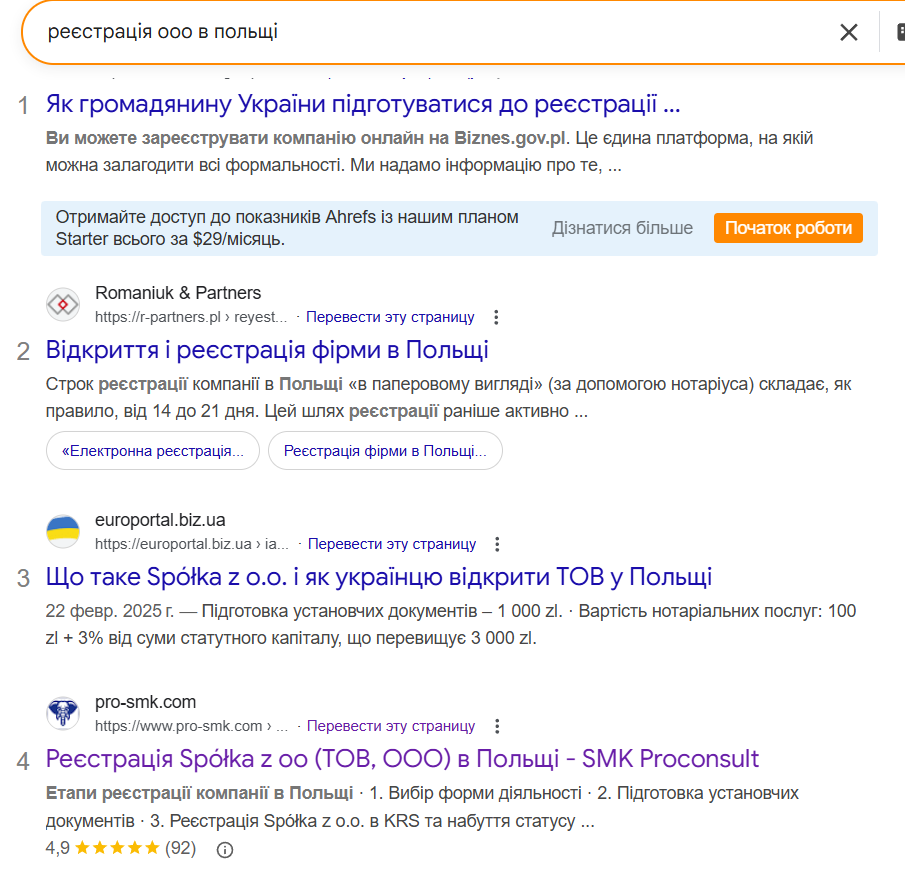The height and width of the screenshot is (884, 905).
Task: Open three-dot menu for pro-smk.com result
Action: [497, 726]
